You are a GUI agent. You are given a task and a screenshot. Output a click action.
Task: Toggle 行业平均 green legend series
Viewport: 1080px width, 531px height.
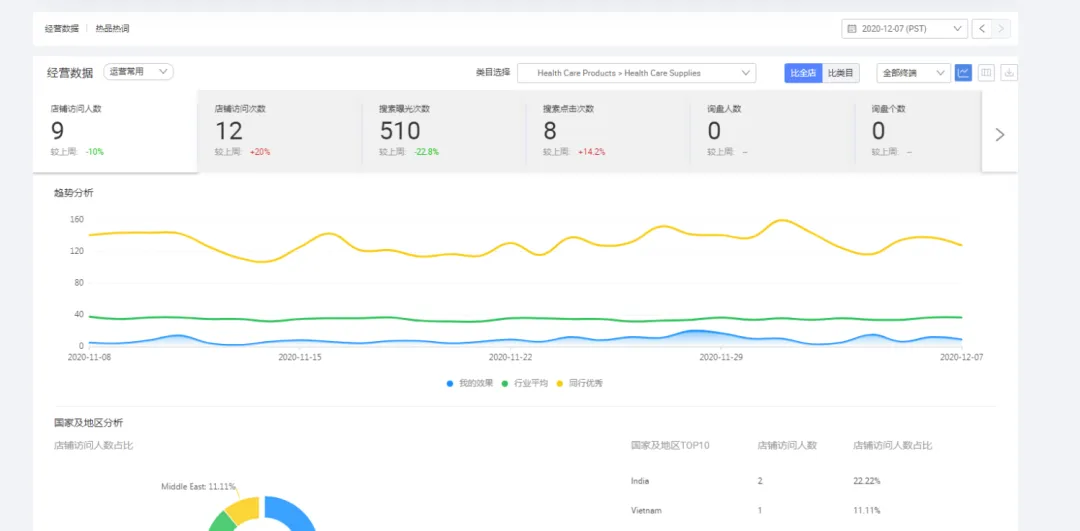(524, 383)
